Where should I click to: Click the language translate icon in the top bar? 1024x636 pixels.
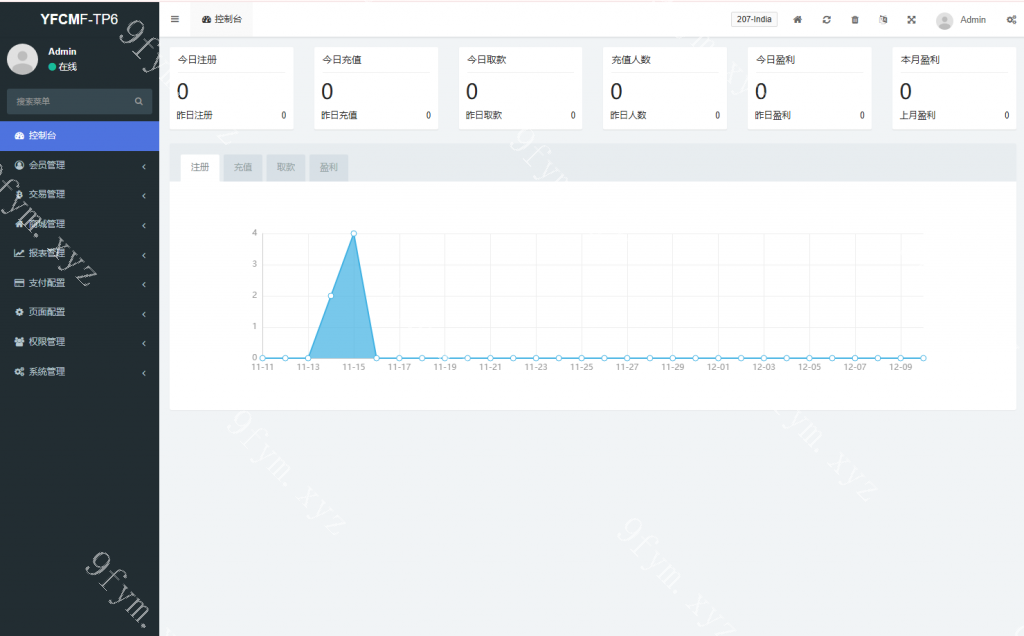click(883, 20)
